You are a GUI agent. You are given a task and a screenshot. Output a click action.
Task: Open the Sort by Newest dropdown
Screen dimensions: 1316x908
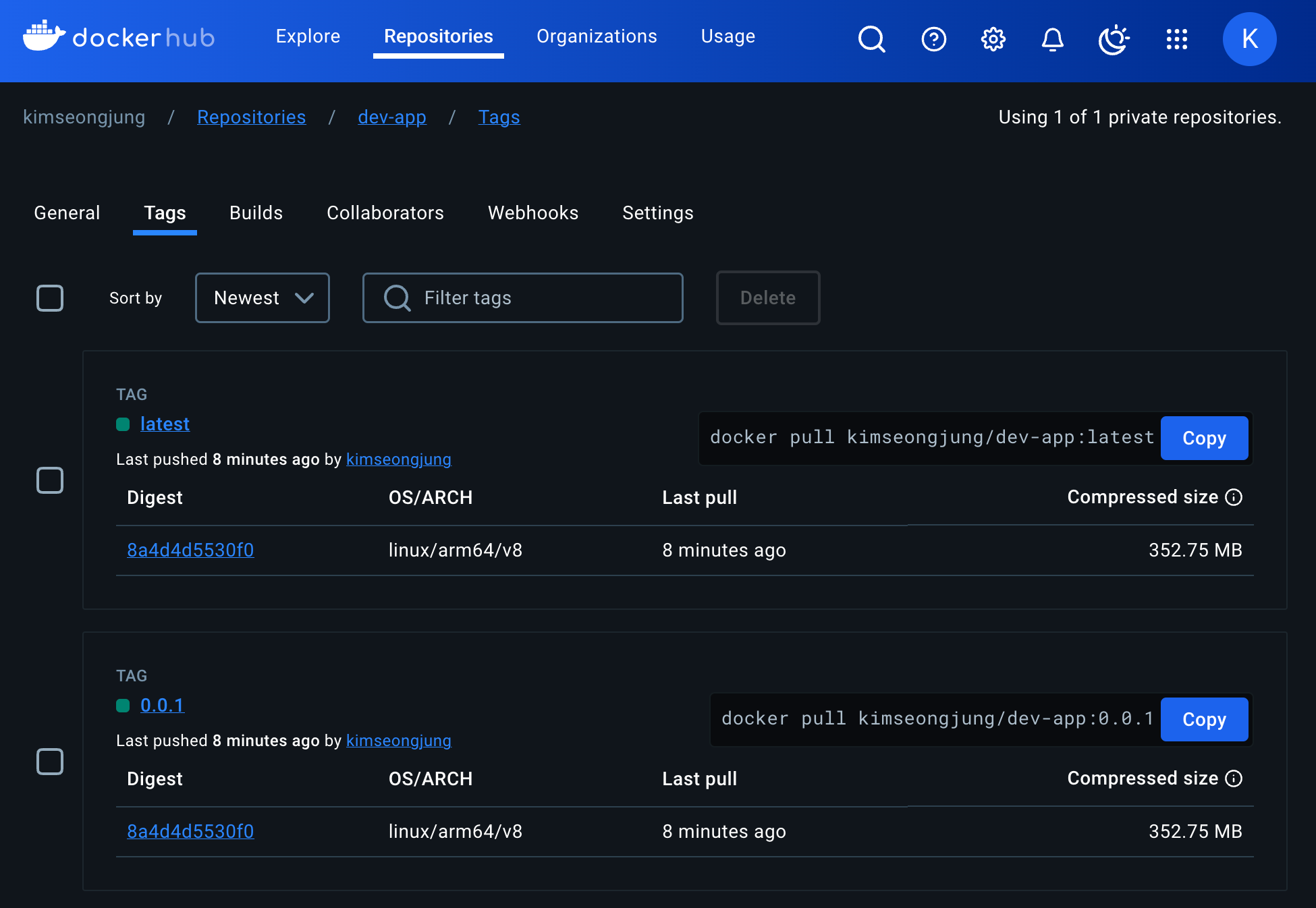(x=263, y=297)
